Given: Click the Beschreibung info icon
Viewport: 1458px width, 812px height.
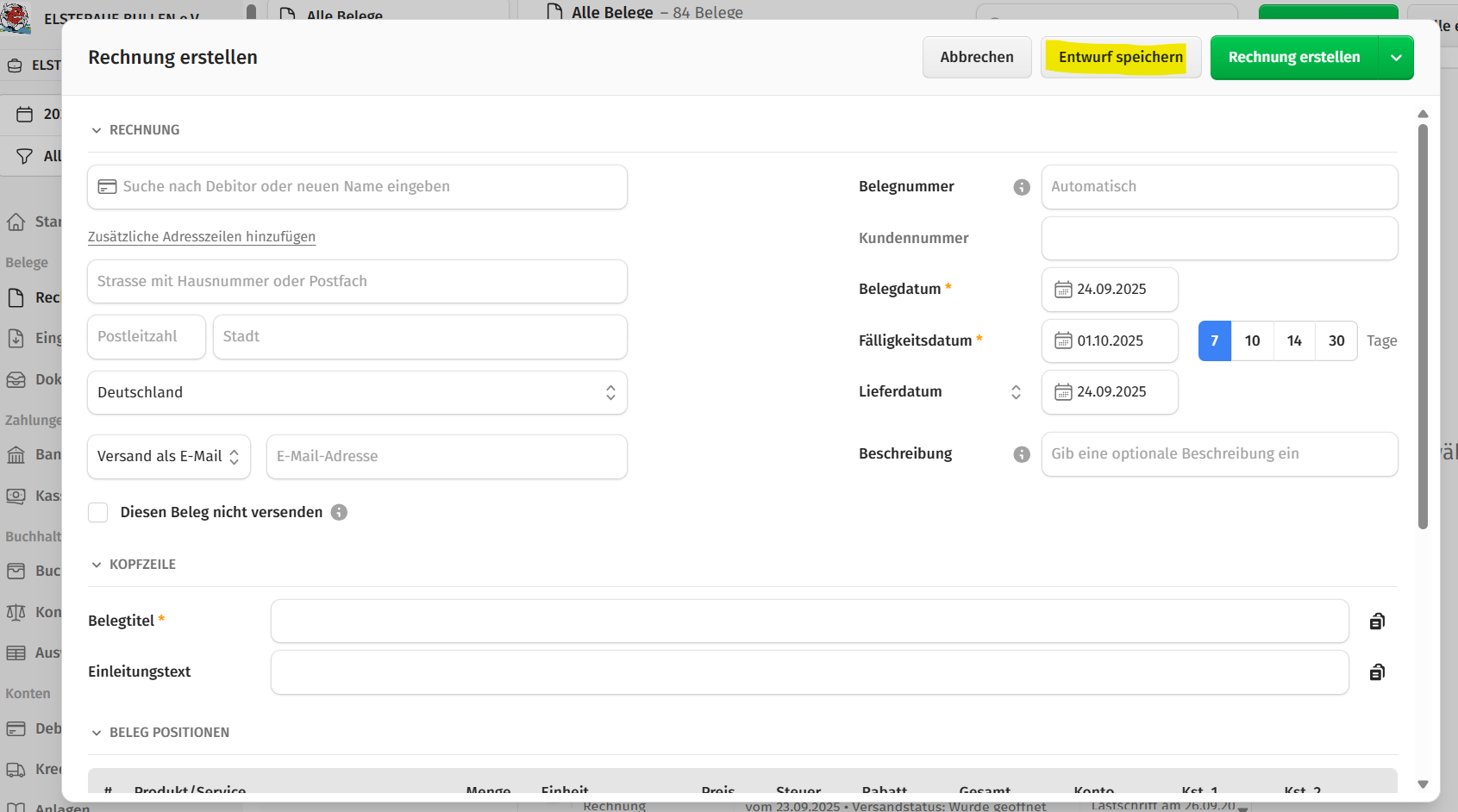Looking at the screenshot, I should pos(1022,454).
